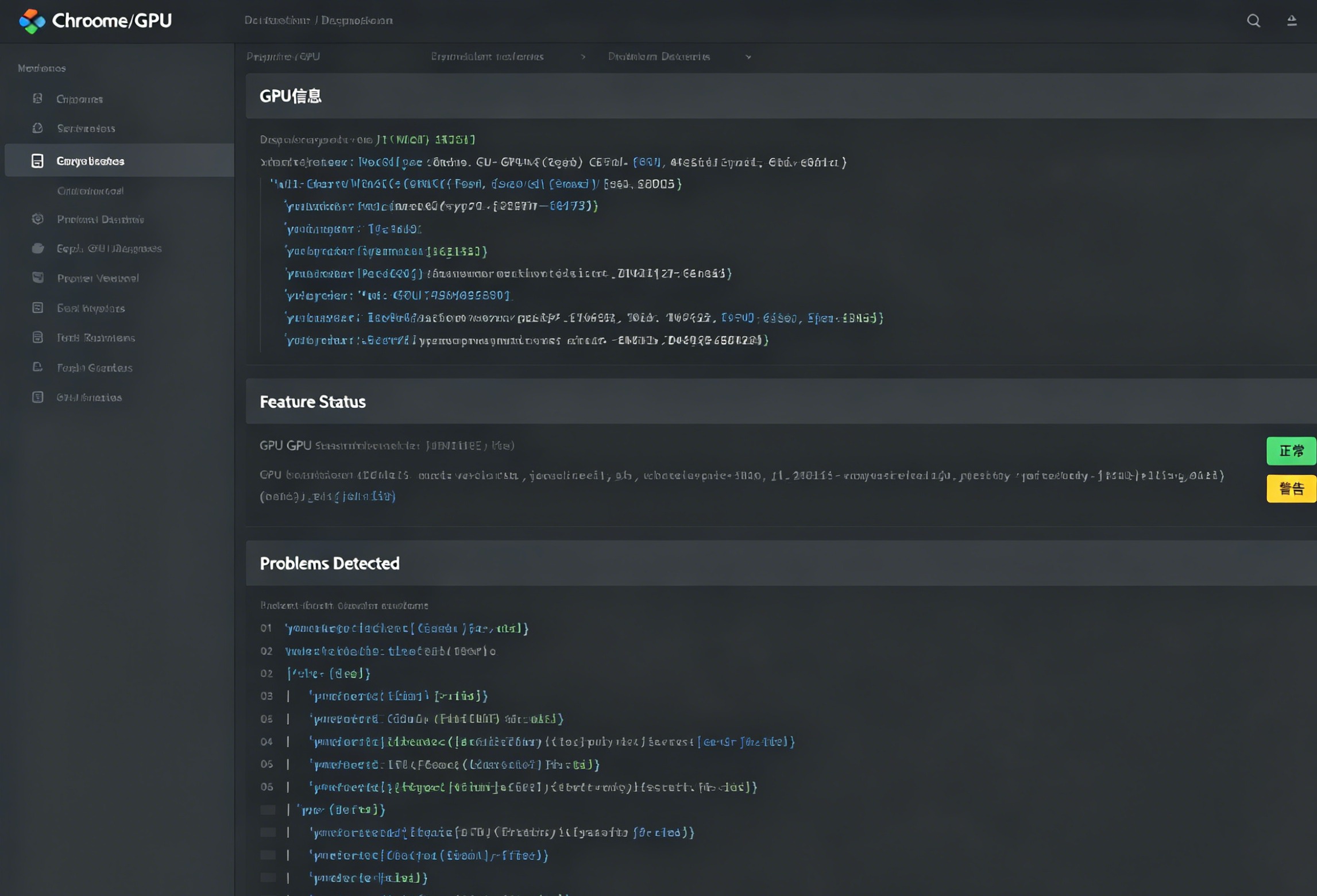Click line number 01 in Problems Detected
The width and height of the screenshot is (1317, 896).
pyautogui.click(x=267, y=628)
